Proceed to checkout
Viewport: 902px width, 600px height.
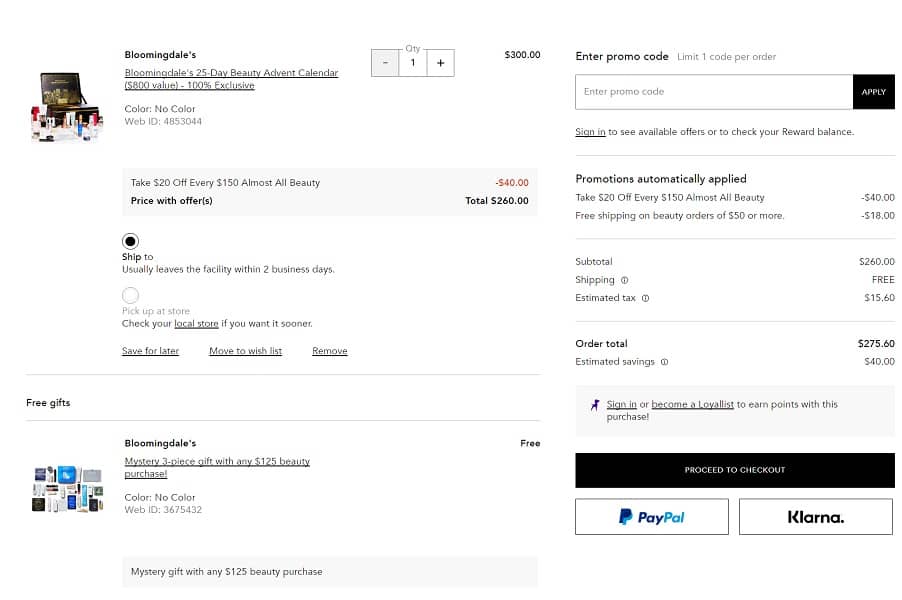(x=735, y=470)
